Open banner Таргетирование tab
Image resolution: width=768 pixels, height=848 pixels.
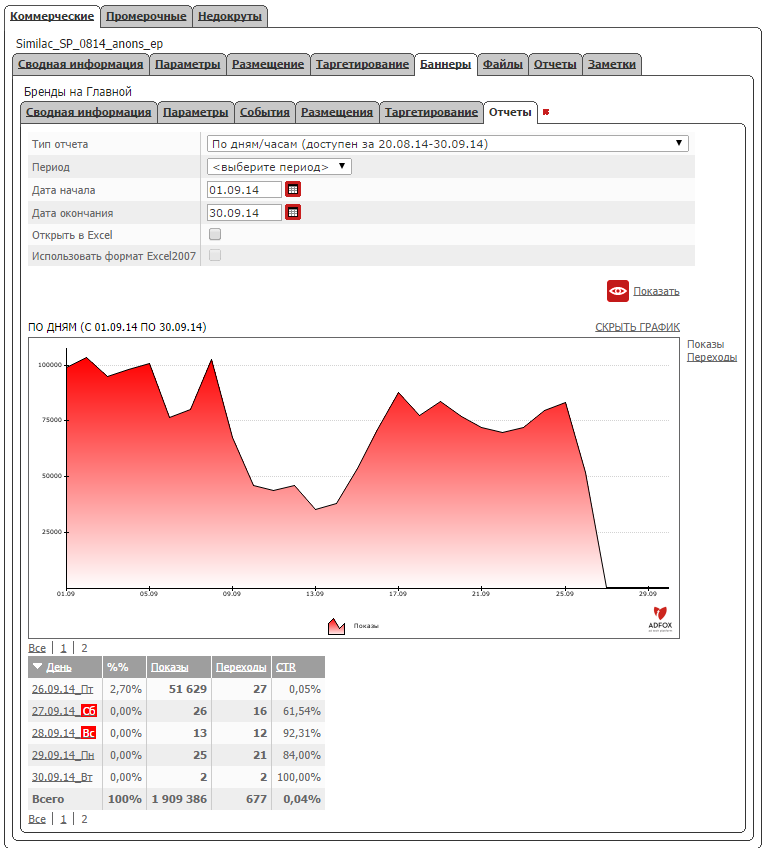coord(432,112)
